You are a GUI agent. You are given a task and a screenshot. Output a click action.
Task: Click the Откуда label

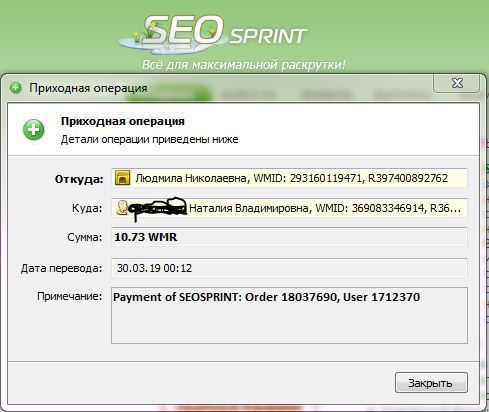point(79,179)
